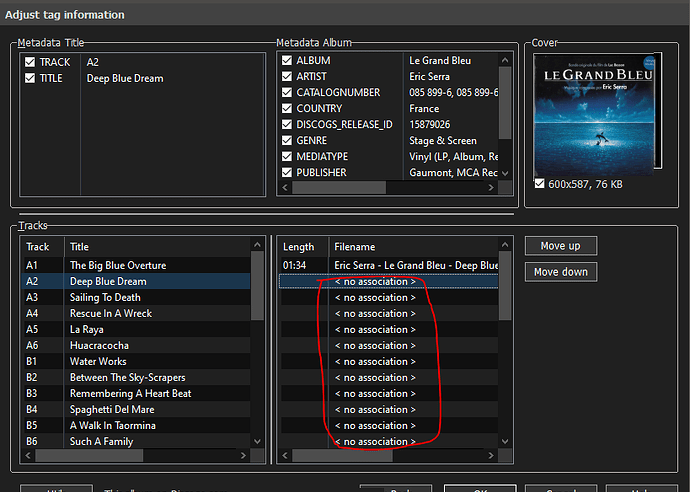
Task: Sort by the Filename column header
Action: pos(414,247)
